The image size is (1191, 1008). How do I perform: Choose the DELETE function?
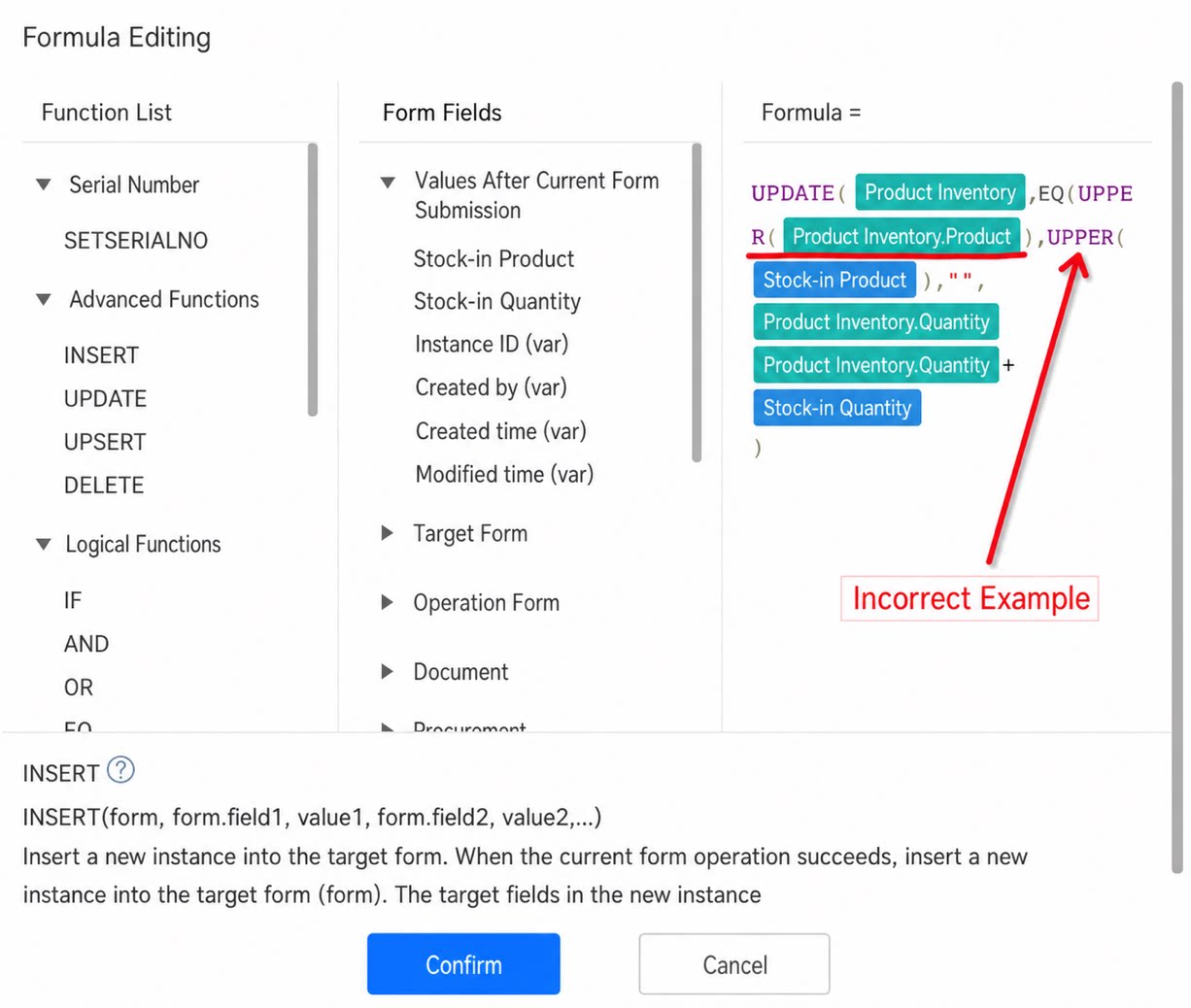click(104, 485)
